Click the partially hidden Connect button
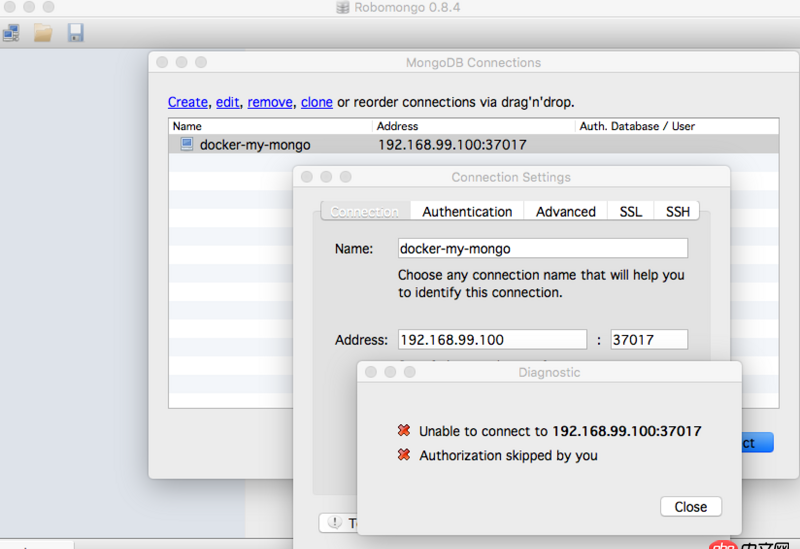800x549 pixels. pyautogui.click(x=758, y=442)
